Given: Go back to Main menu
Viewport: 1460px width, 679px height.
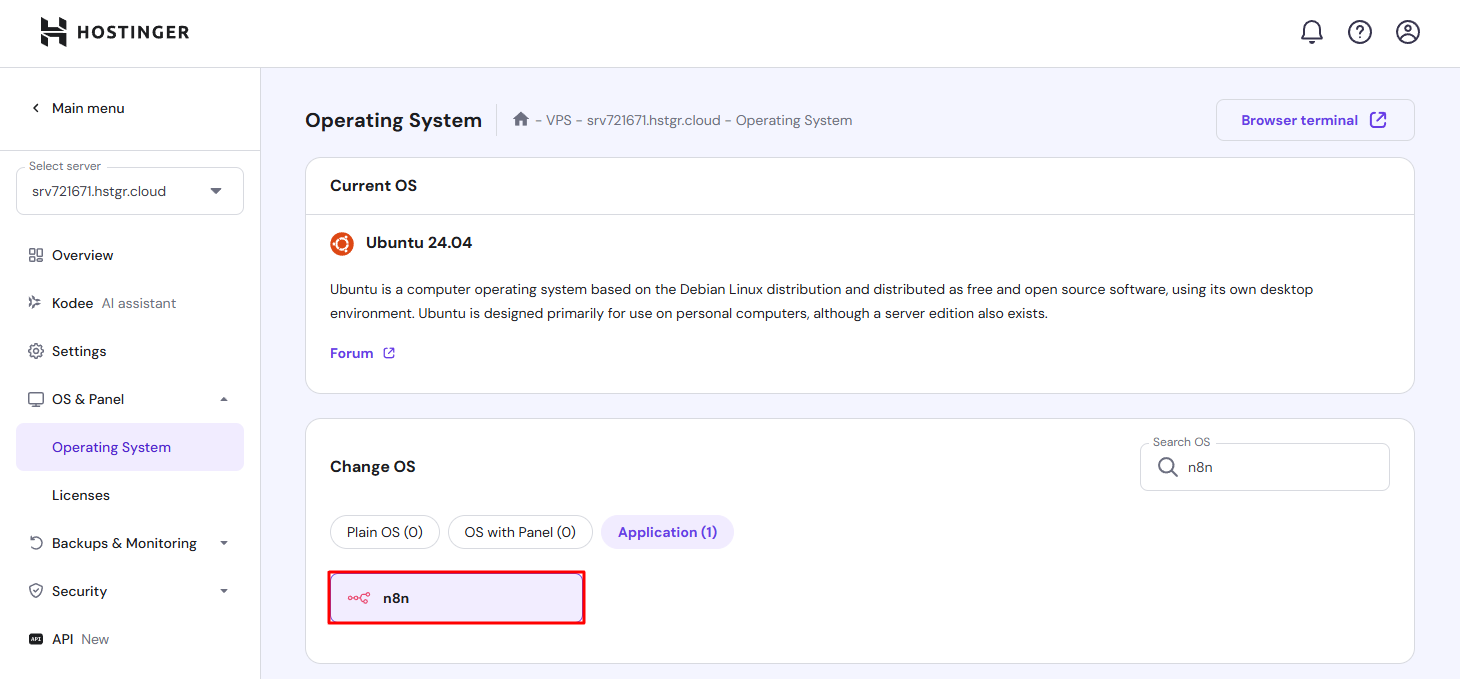Looking at the screenshot, I should click(x=78, y=107).
